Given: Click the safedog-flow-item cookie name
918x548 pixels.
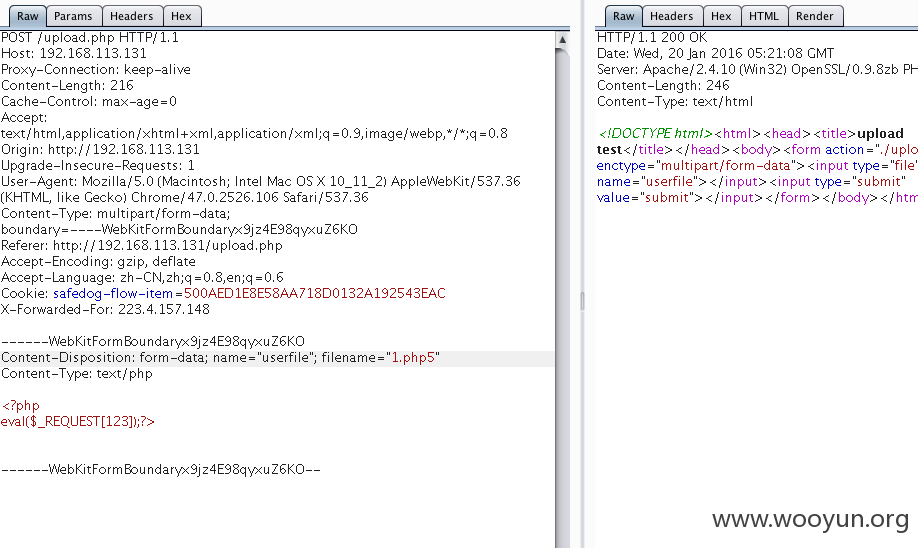Looking at the screenshot, I should point(113,293).
